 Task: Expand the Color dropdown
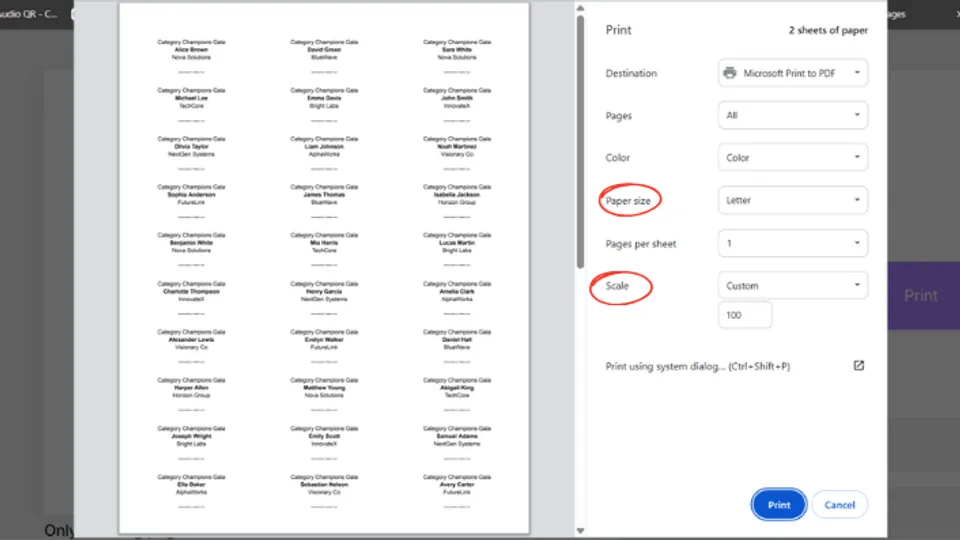793,157
